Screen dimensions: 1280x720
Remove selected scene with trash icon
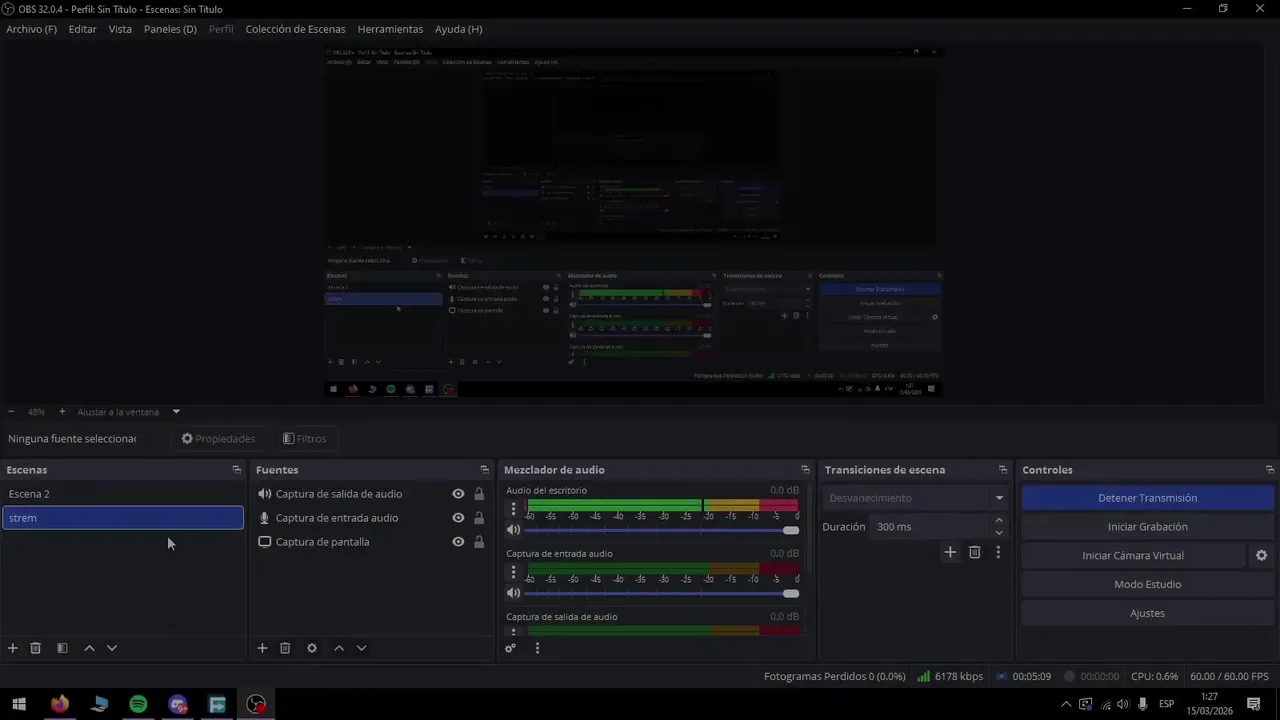(x=35, y=648)
